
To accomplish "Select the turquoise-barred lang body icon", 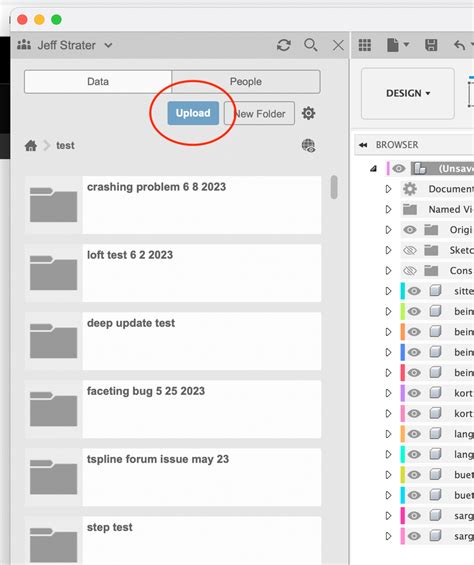I will [x=435, y=454].
